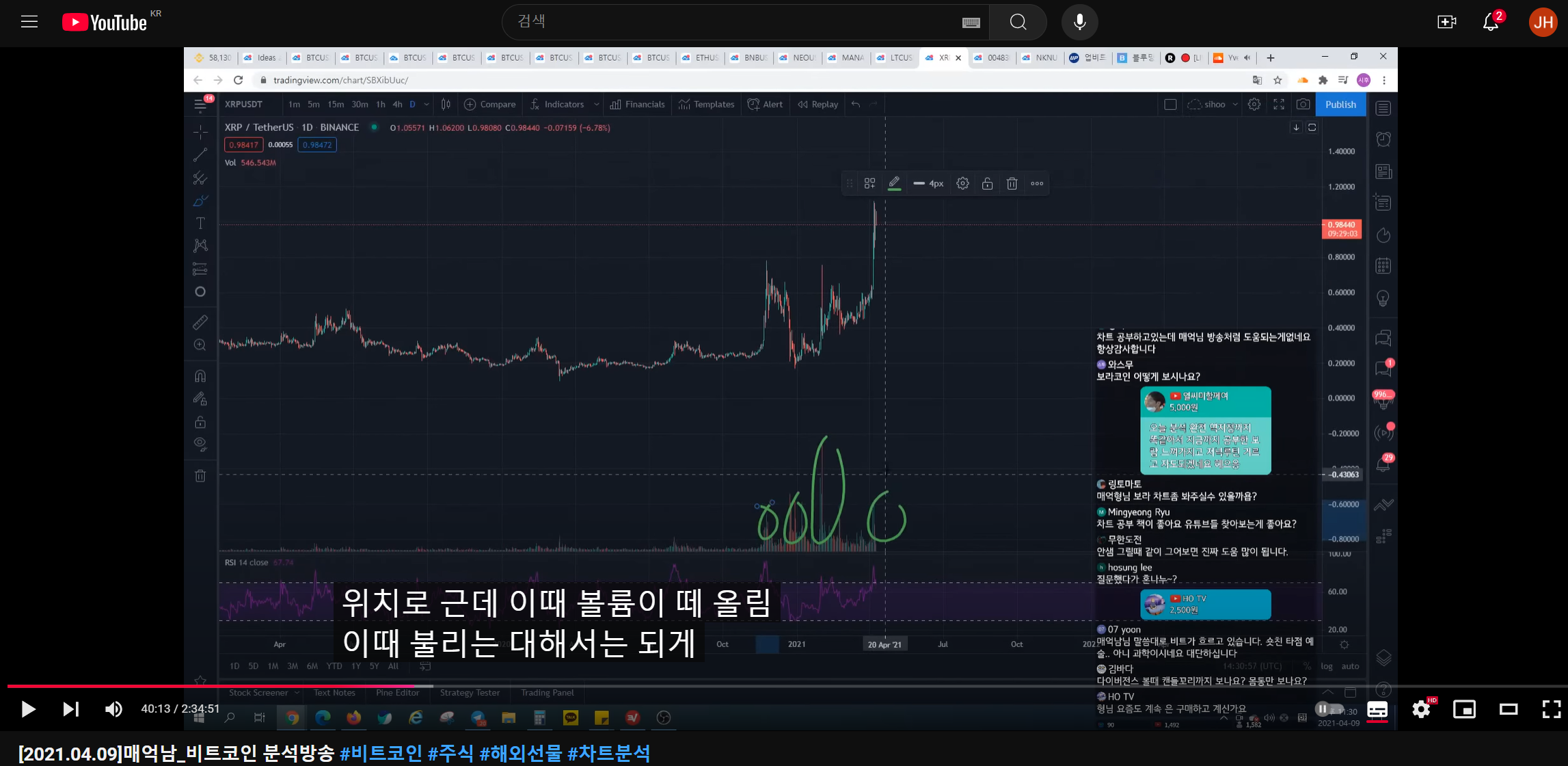
Task: Select the TradingView zoom-in tool
Action: point(200,345)
